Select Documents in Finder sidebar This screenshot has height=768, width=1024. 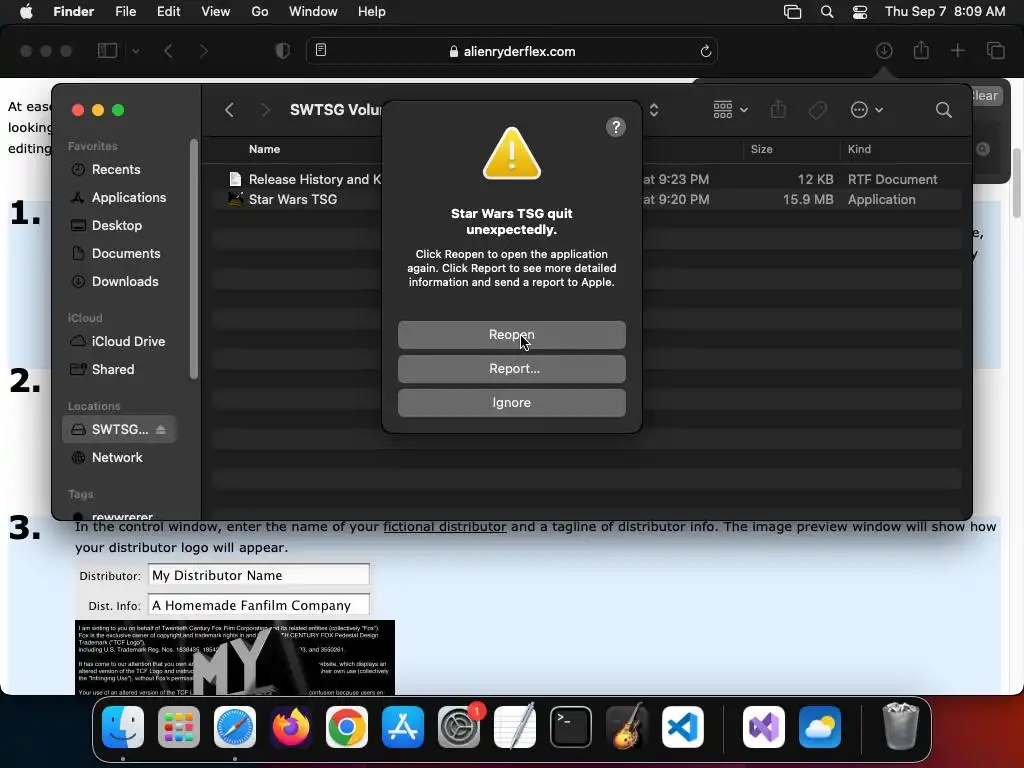coord(125,253)
